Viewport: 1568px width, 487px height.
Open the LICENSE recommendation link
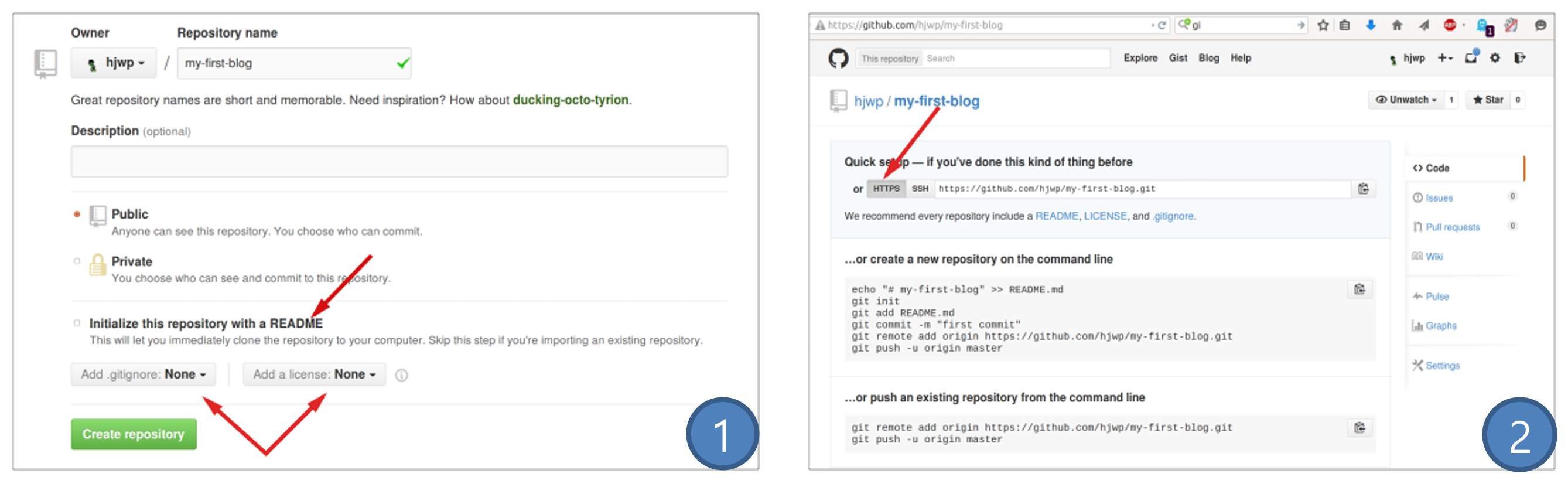pos(1105,216)
